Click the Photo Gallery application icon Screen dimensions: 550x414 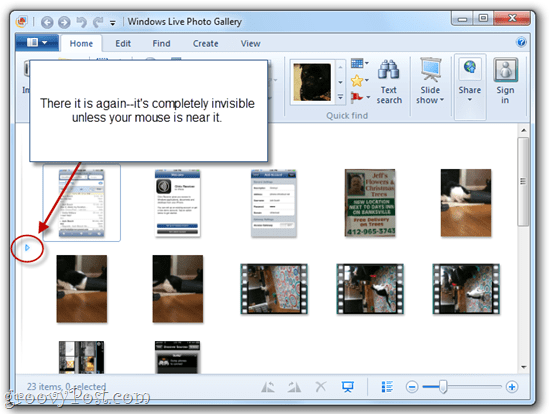(22, 22)
